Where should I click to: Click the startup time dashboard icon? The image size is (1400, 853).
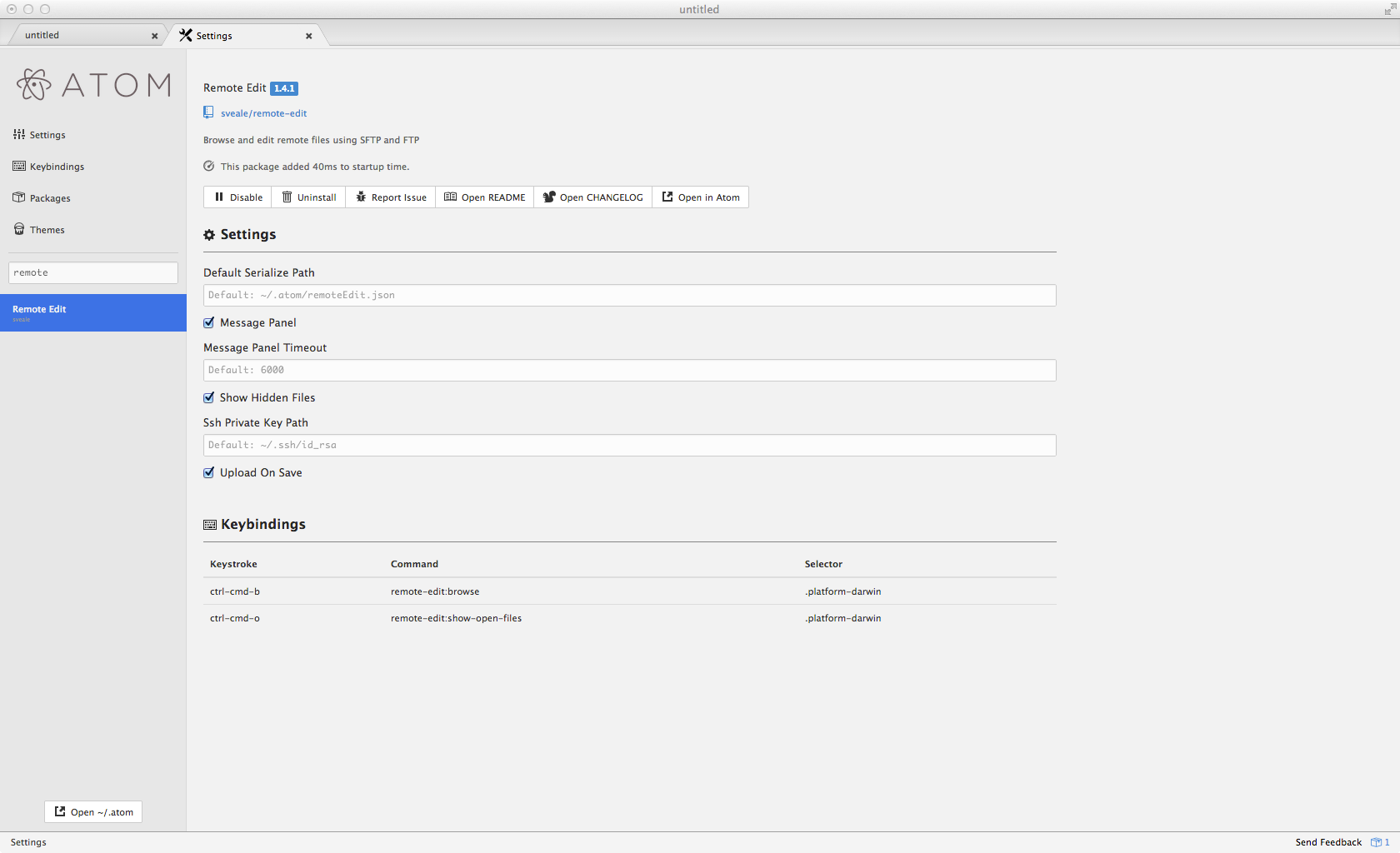pyautogui.click(x=209, y=167)
